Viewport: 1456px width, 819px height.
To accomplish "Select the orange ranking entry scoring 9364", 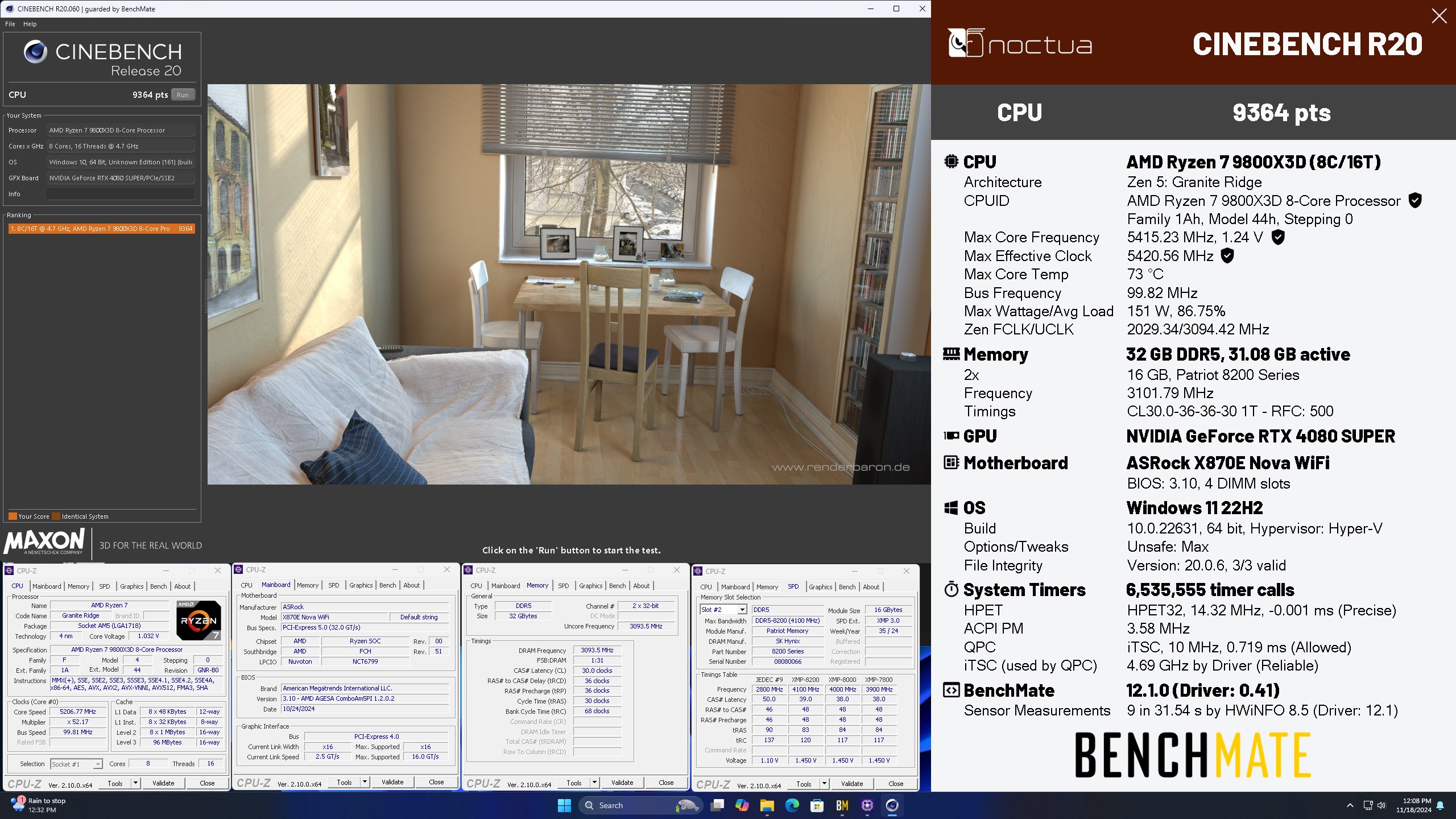I will tap(102, 229).
